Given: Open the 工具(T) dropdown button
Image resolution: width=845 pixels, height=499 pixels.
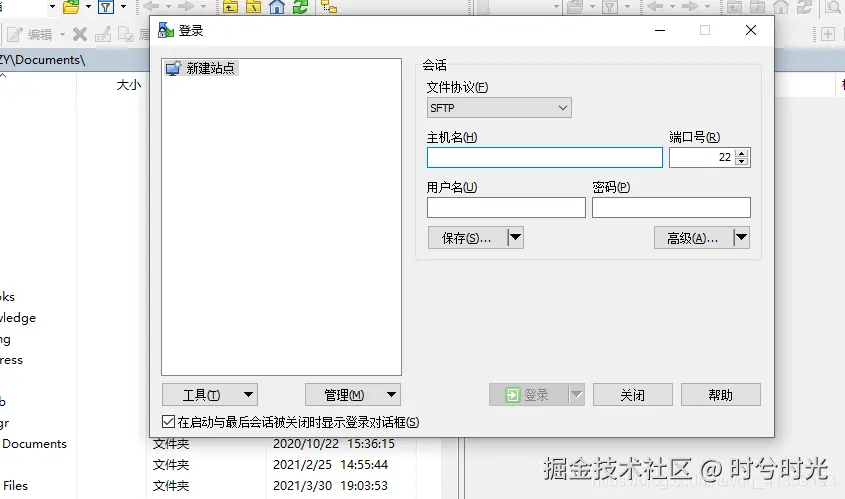Looking at the screenshot, I should click(x=210, y=395).
